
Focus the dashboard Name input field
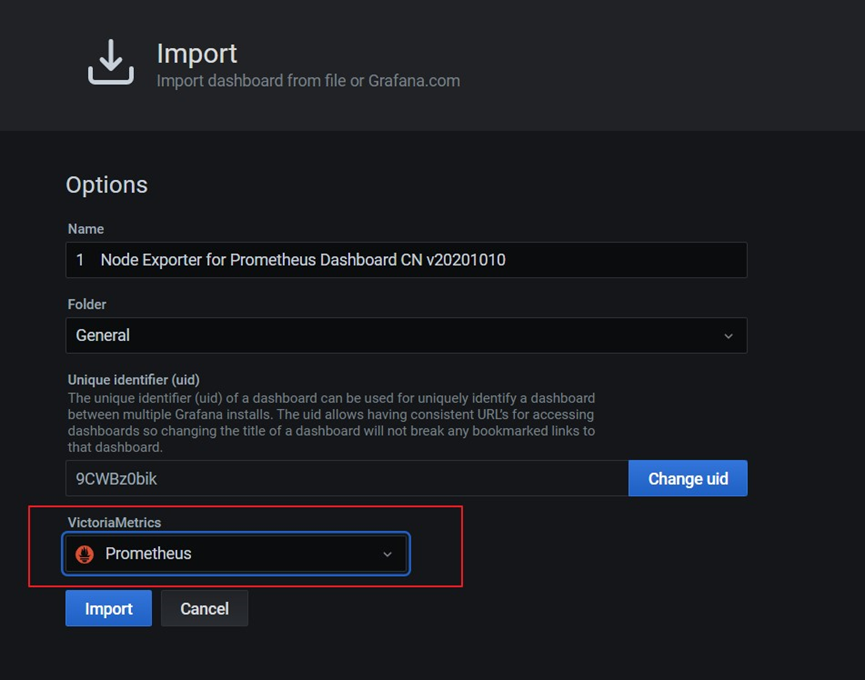point(405,260)
